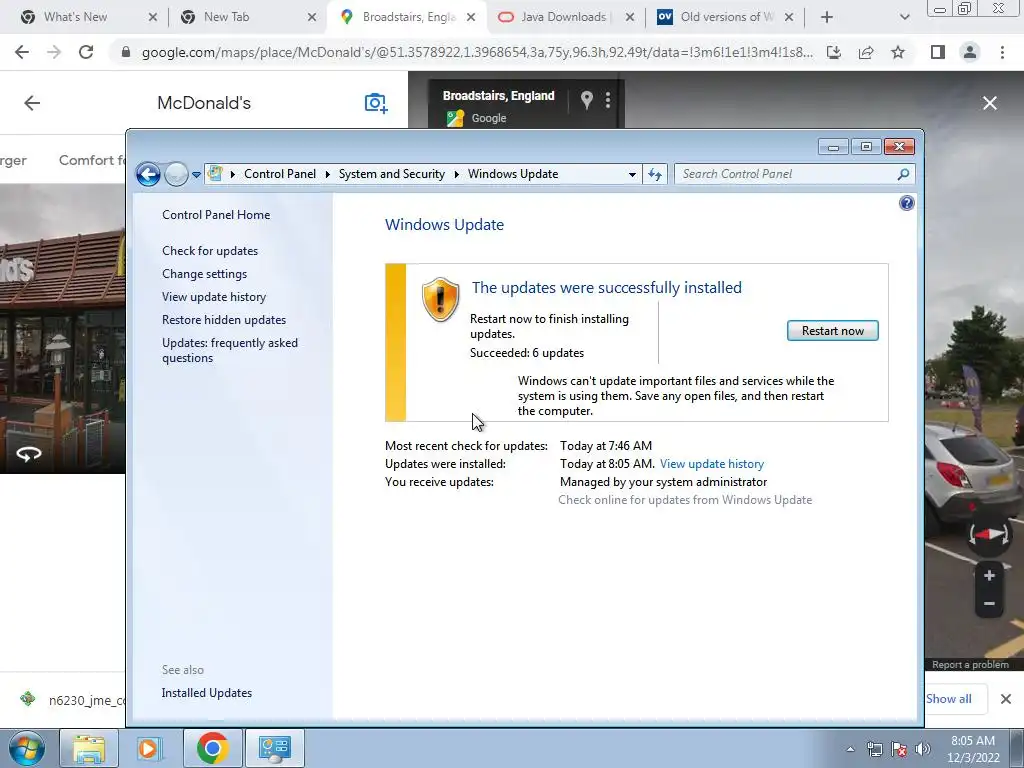Open Windows Media Player taskbar icon

pos(150,748)
